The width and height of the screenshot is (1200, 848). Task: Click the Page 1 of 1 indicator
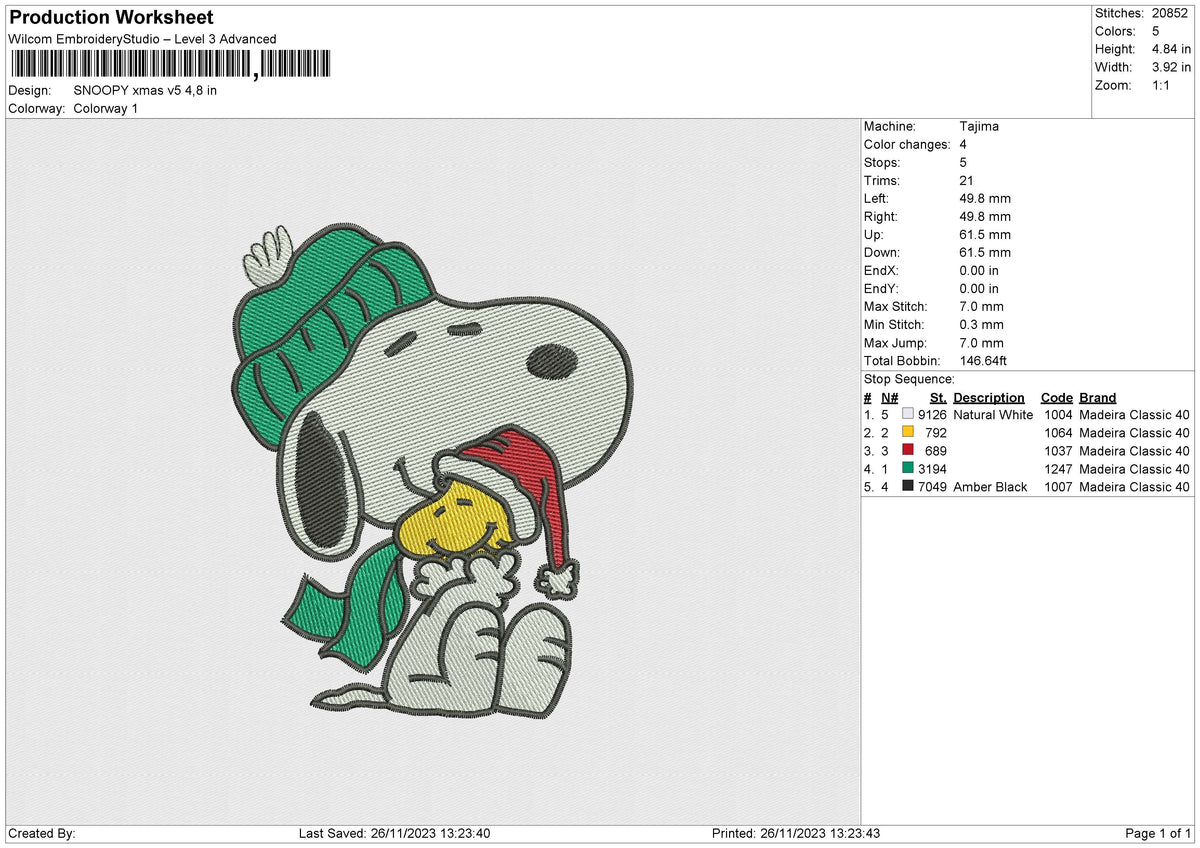click(1159, 834)
